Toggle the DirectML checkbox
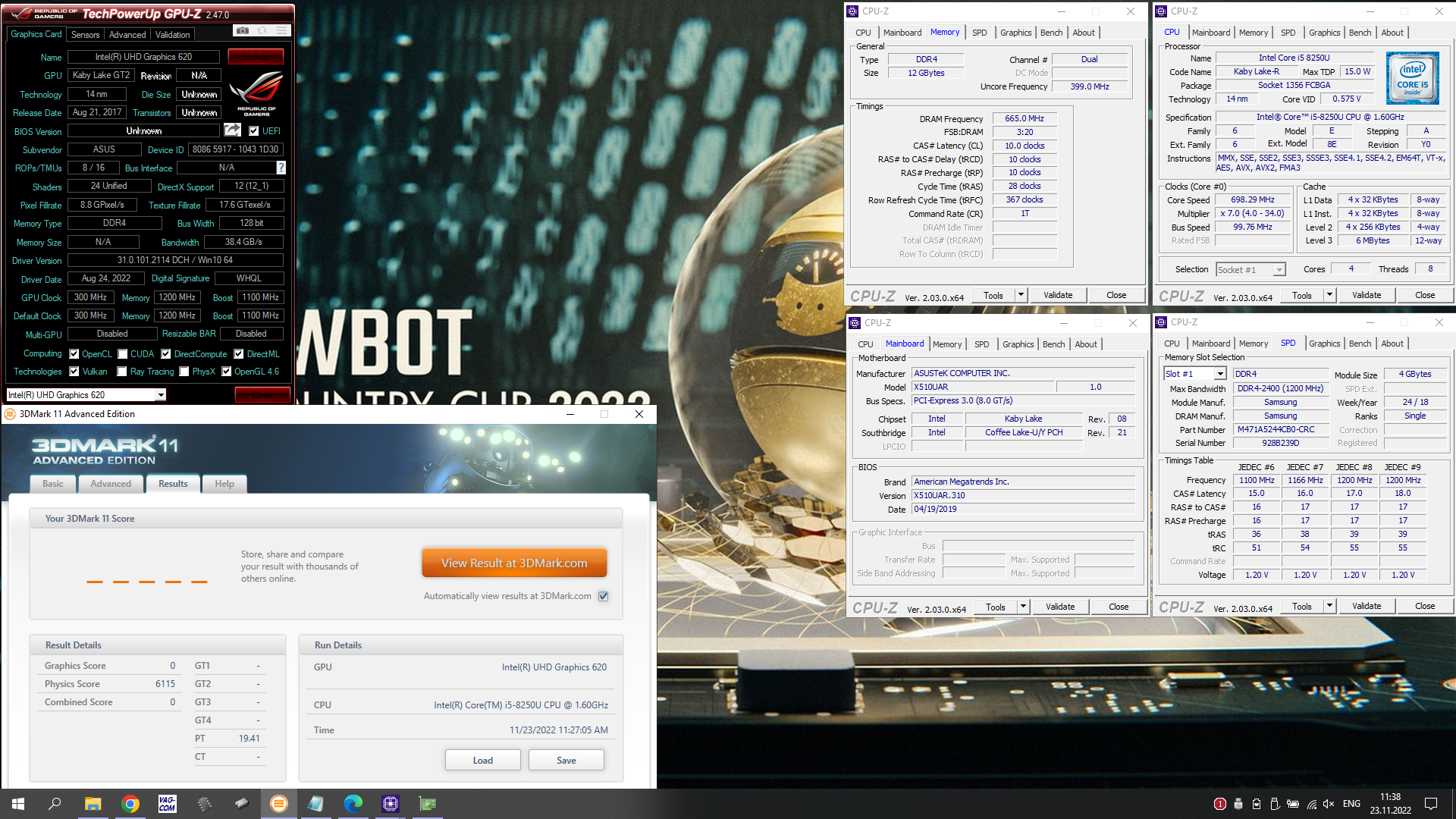 point(239,354)
